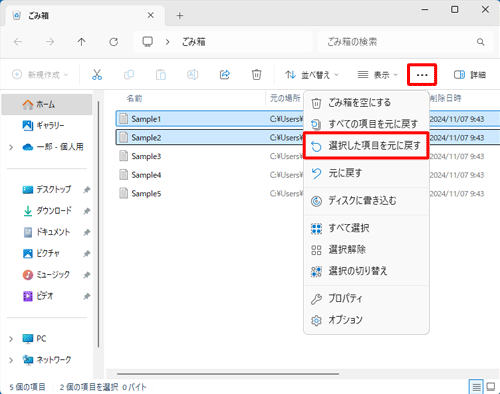Image resolution: width=500 pixels, height=394 pixels.
Task: Close the ごみ箱 tab
Action: pos(151,15)
